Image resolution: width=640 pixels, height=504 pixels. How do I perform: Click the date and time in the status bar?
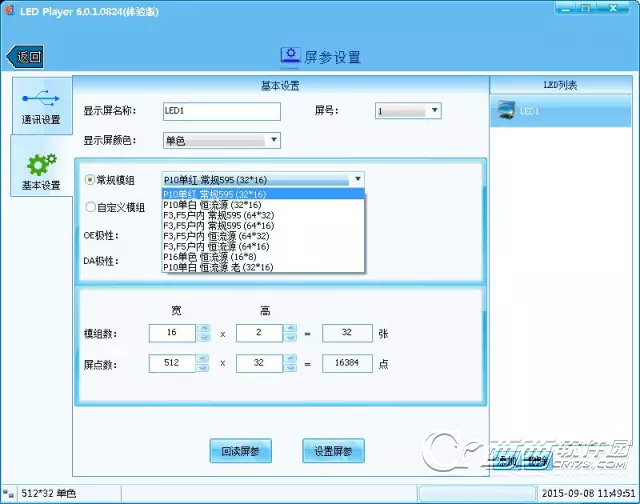(x=588, y=493)
